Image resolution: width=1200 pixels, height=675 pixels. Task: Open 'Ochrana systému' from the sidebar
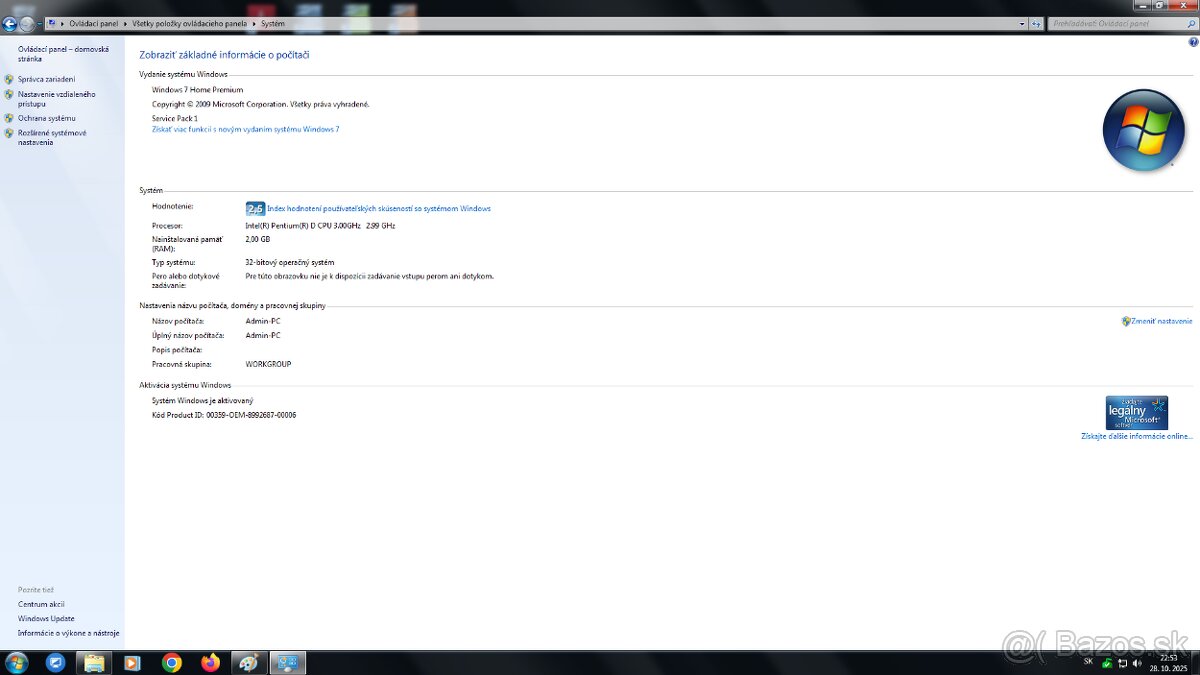(46, 118)
